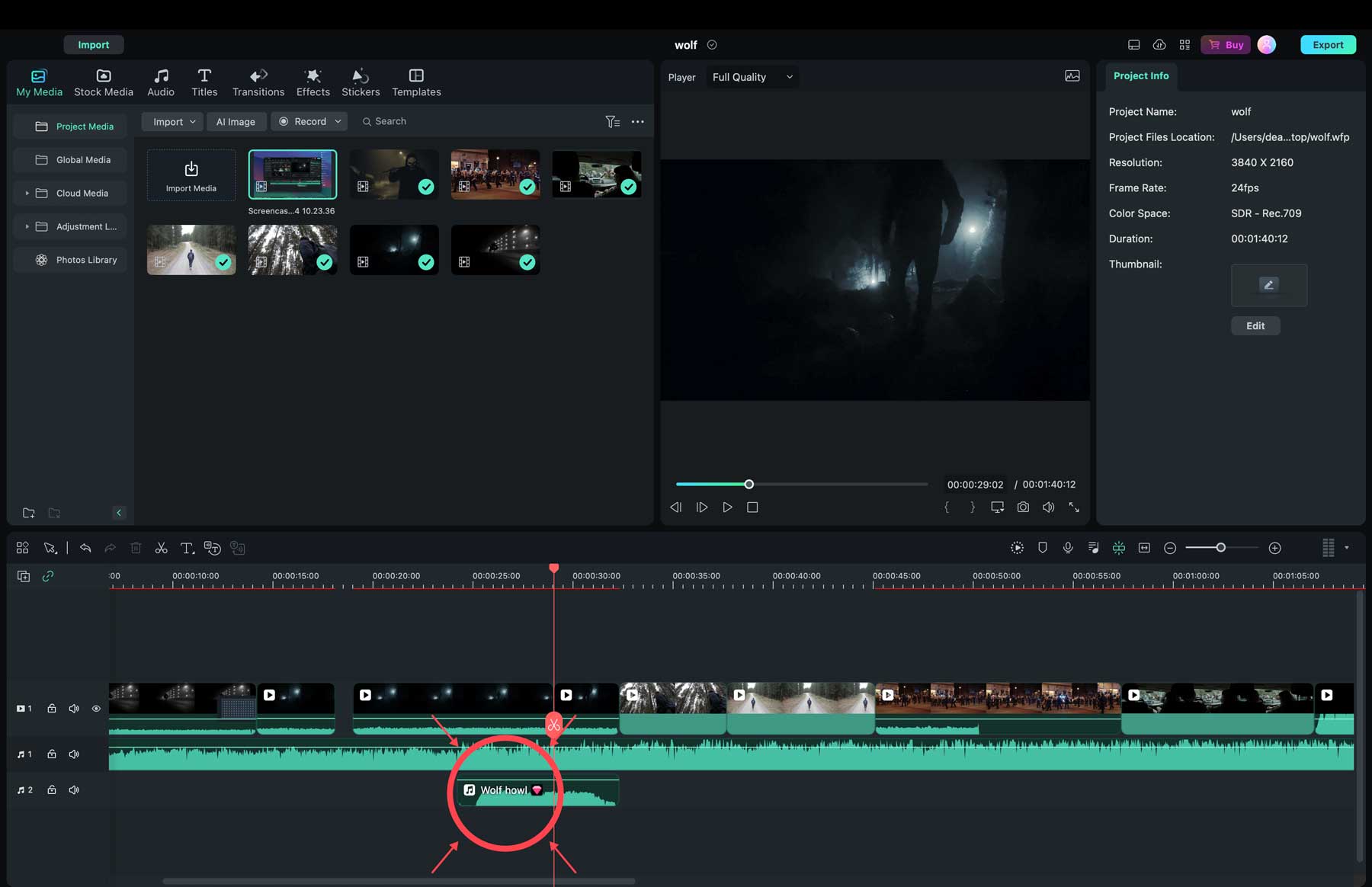Open the Audio Mixer icon
Screen dimensions: 1372x887
1093,548
